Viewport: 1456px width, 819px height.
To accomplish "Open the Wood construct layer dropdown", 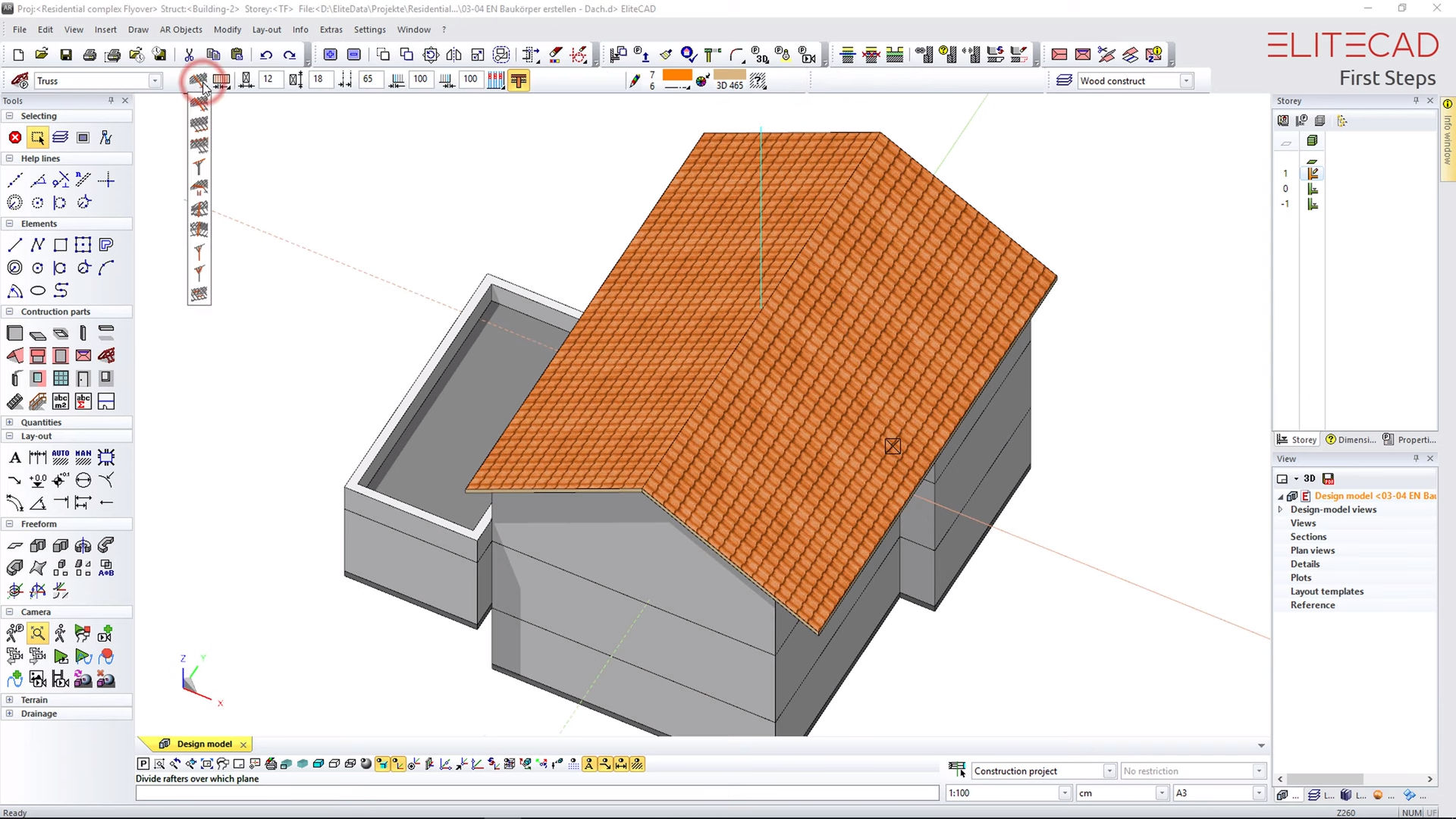I will 1186,80.
